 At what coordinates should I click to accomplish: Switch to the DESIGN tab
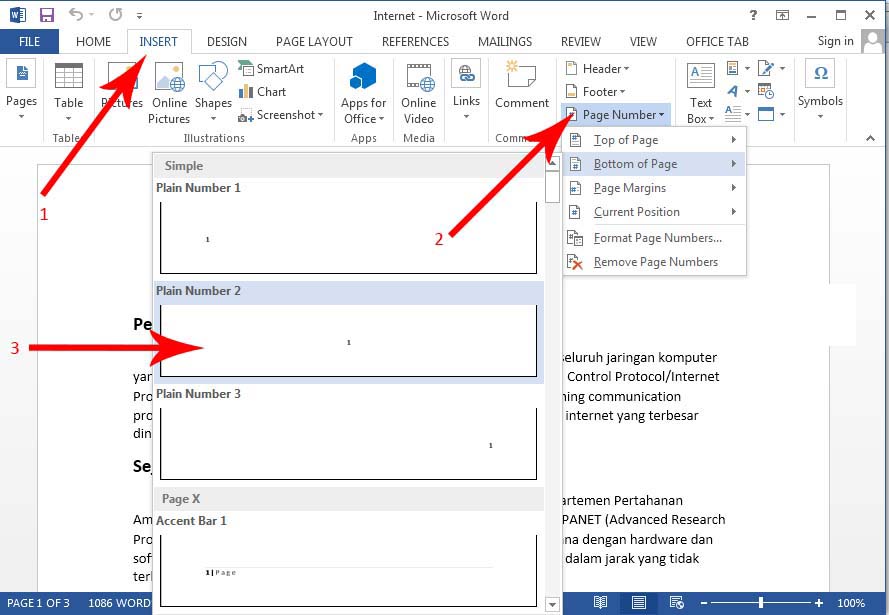(227, 41)
